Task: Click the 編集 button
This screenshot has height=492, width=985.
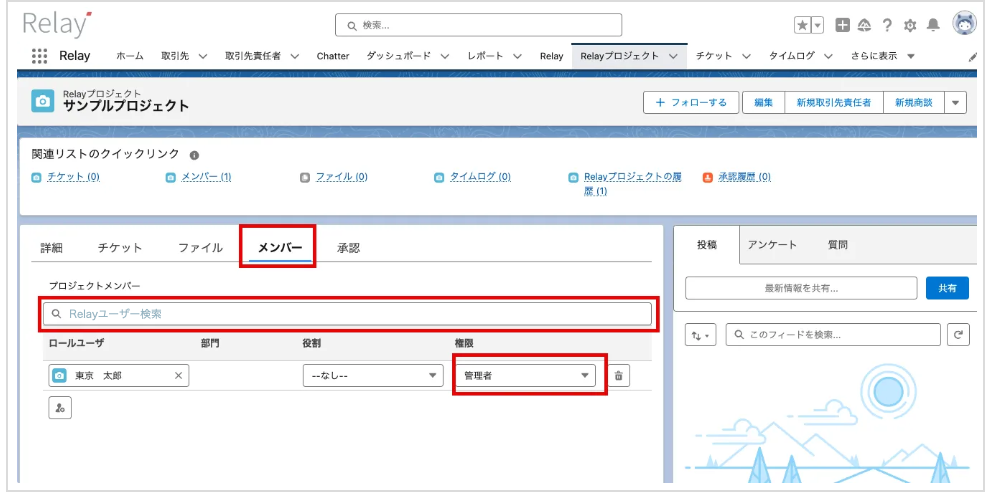Action: coord(763,102)
